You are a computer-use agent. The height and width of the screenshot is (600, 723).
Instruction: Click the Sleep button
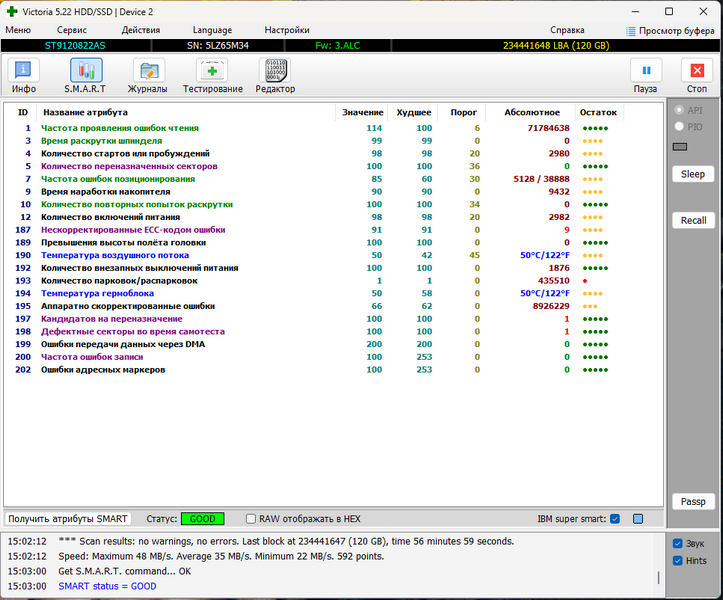click(x=693, y=174)
